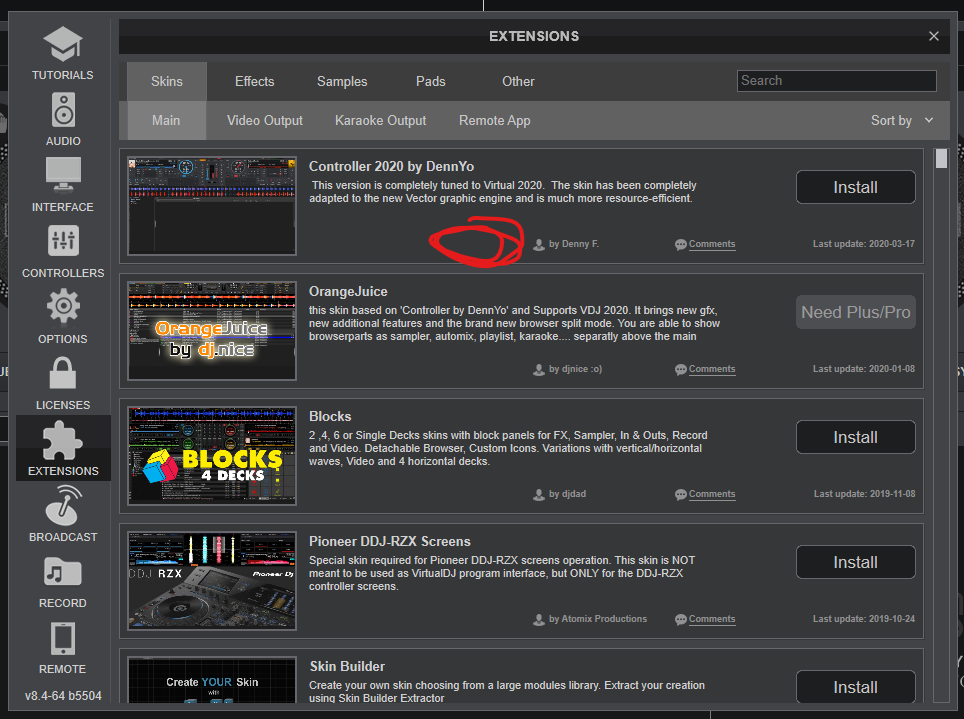Image resolution: width=964 pixels, height=719 pixels.
Task: Click 'by Denny F.' author name
Action: pyautogui.click(x=574, y=244)
